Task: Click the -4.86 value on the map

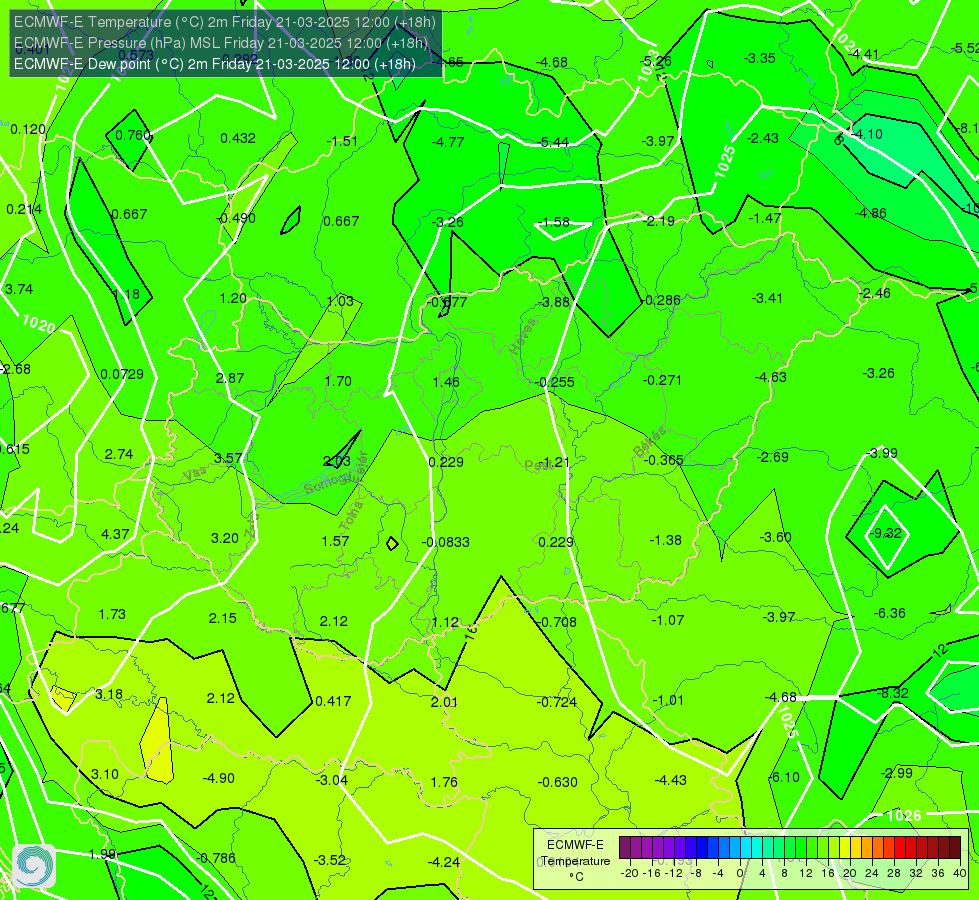Action: (x=870, y=213)
